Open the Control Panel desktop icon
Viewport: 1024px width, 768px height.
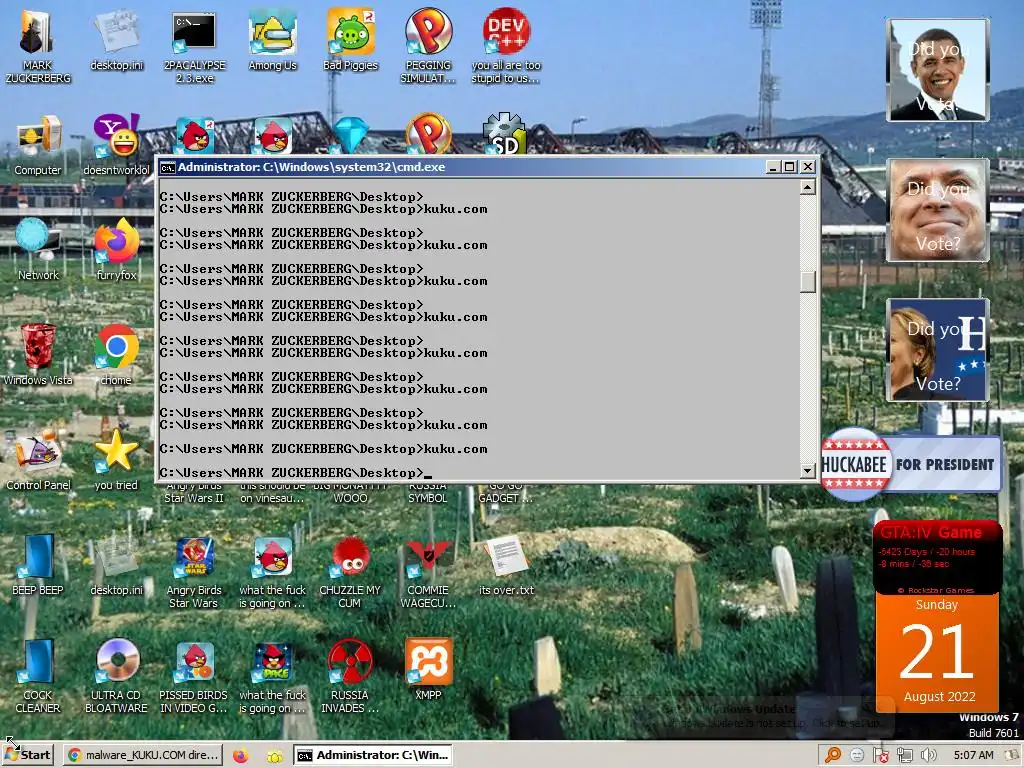[38, 459]
